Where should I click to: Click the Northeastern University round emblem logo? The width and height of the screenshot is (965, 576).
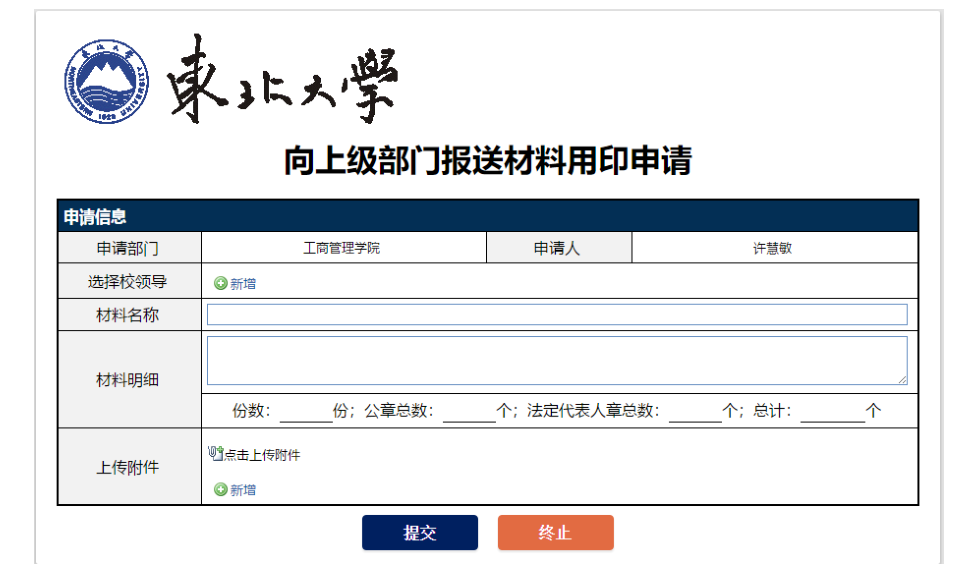point(104,83)
